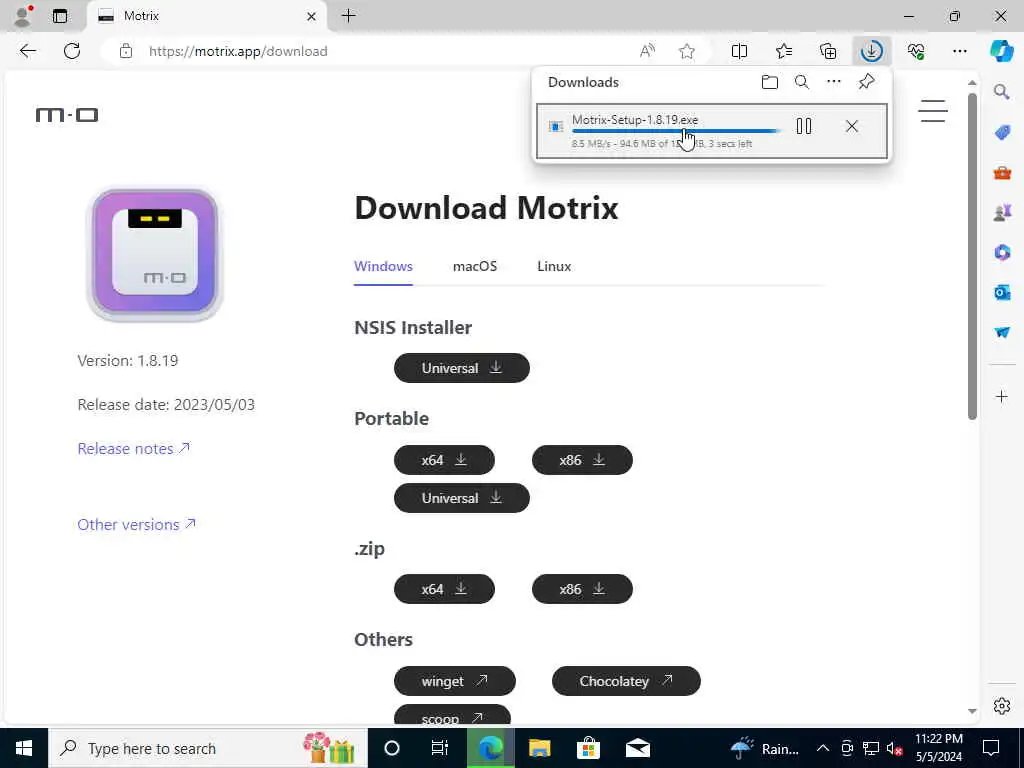The height and width of the screenshot is (768, 1024).
Task: Open the scoop link
Action: tap(452, 715)
